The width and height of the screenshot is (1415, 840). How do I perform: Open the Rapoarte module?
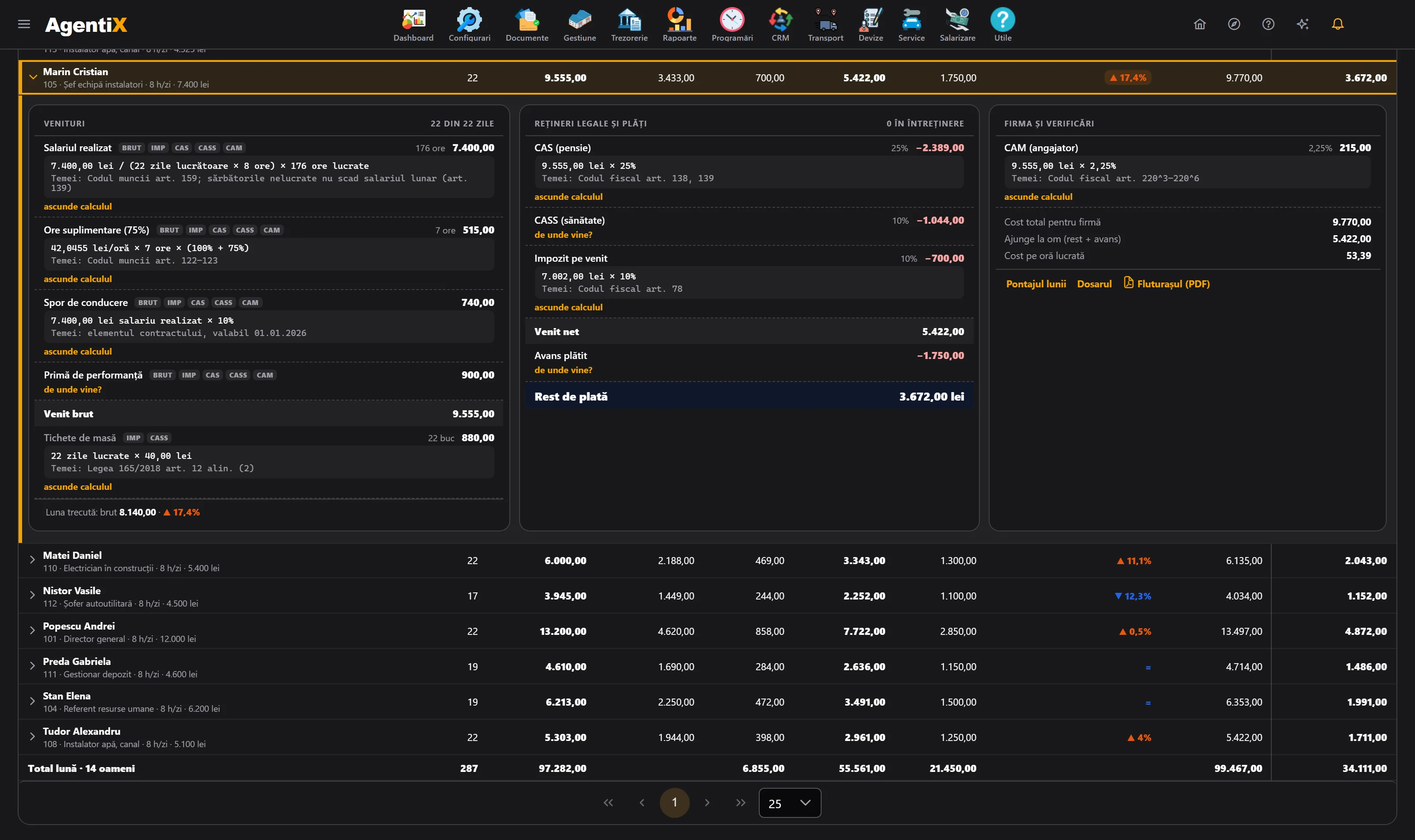tap(679, 25)
